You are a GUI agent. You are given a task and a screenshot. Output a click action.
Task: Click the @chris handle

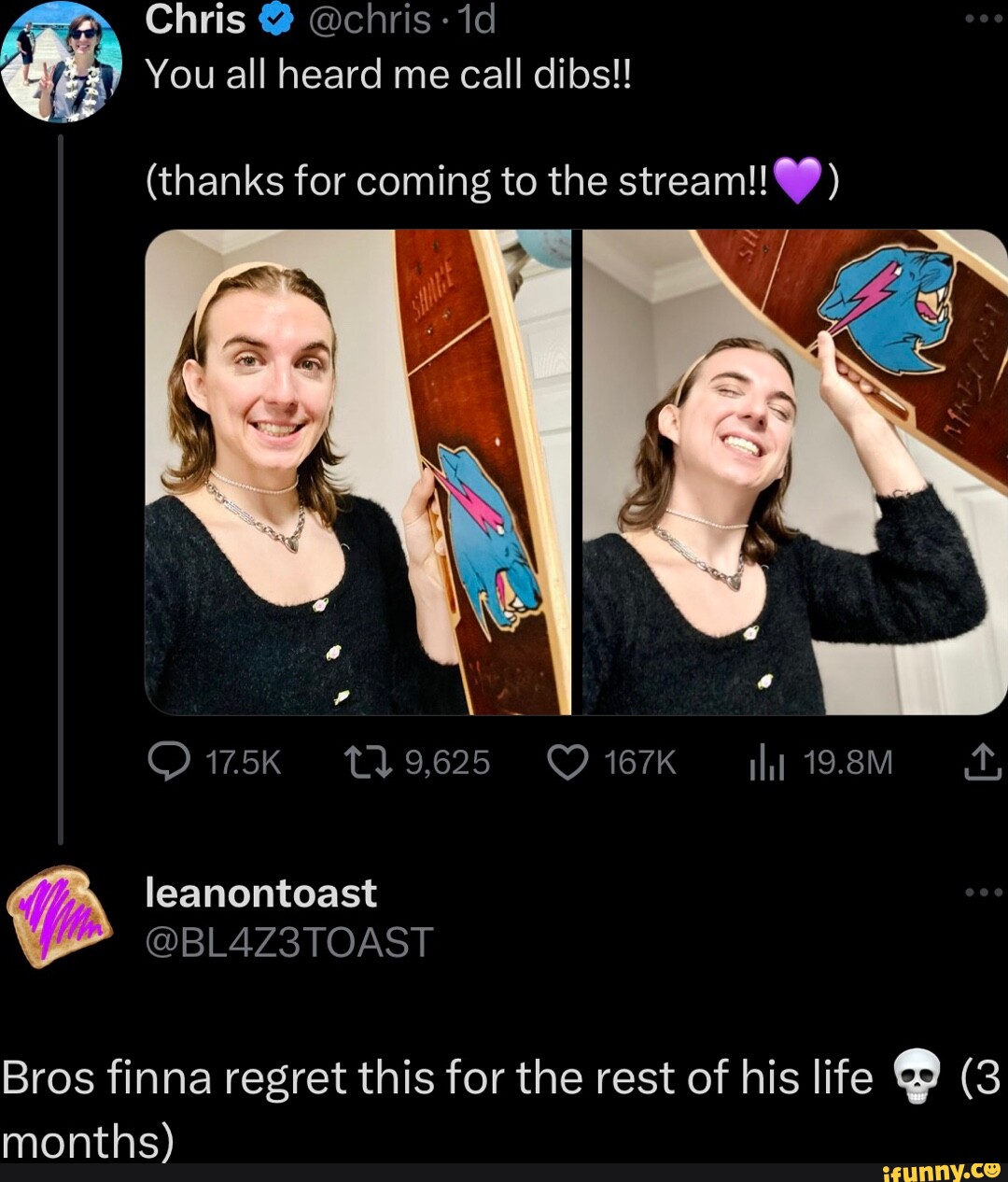click(x=370, y=20)
